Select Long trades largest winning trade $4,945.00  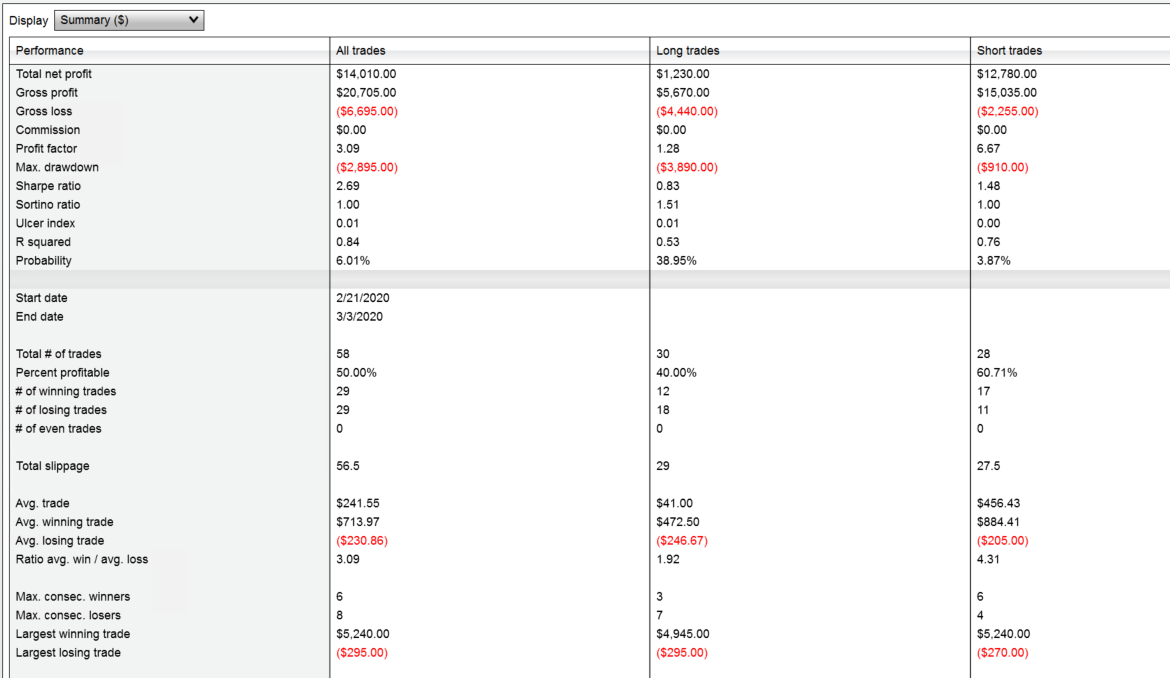coord(682,633)
